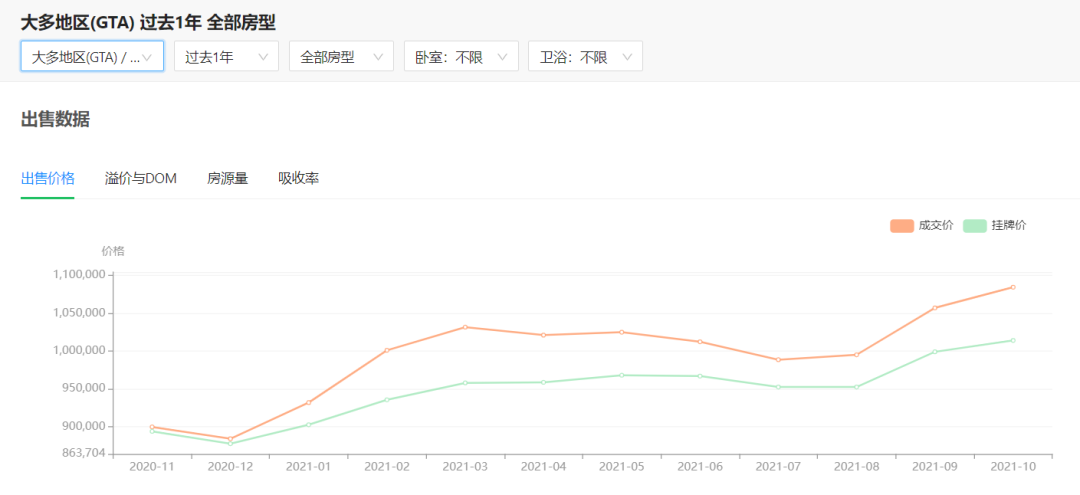The image size is (1080, 495).
Task: Click the 2021-08 x-axis label
Action: click(x=856, y=466)
